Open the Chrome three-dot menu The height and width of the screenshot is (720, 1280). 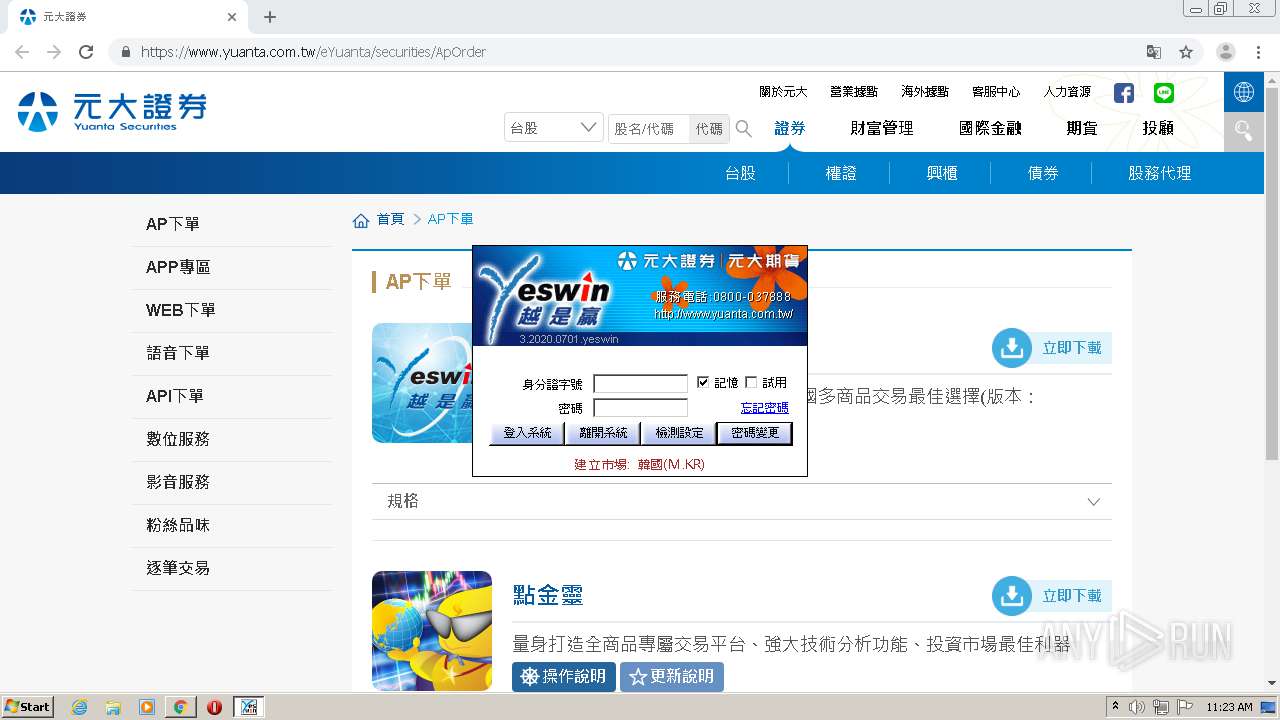pos(1258,52)
